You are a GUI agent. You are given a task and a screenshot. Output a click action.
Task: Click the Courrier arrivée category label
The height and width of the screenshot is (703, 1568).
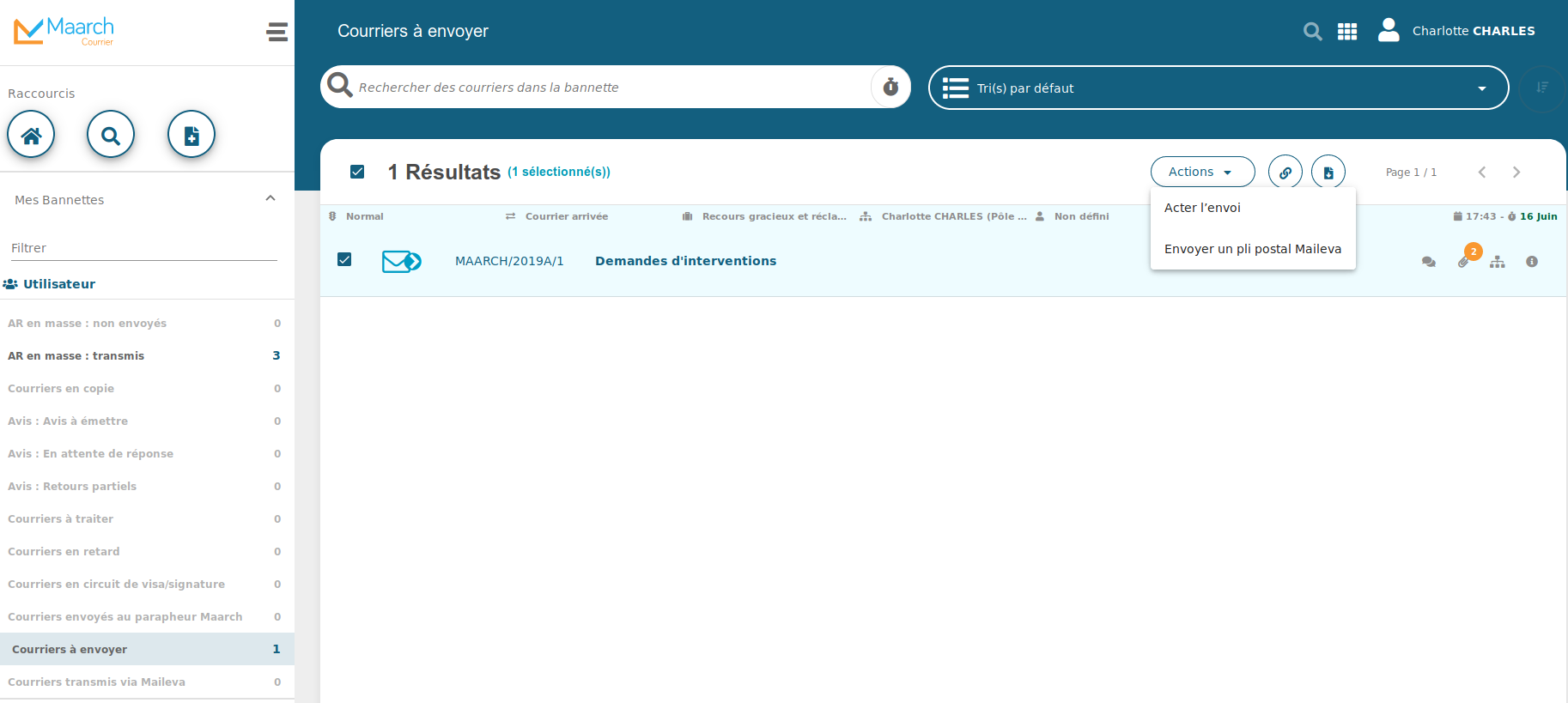(x=567, y=216)
